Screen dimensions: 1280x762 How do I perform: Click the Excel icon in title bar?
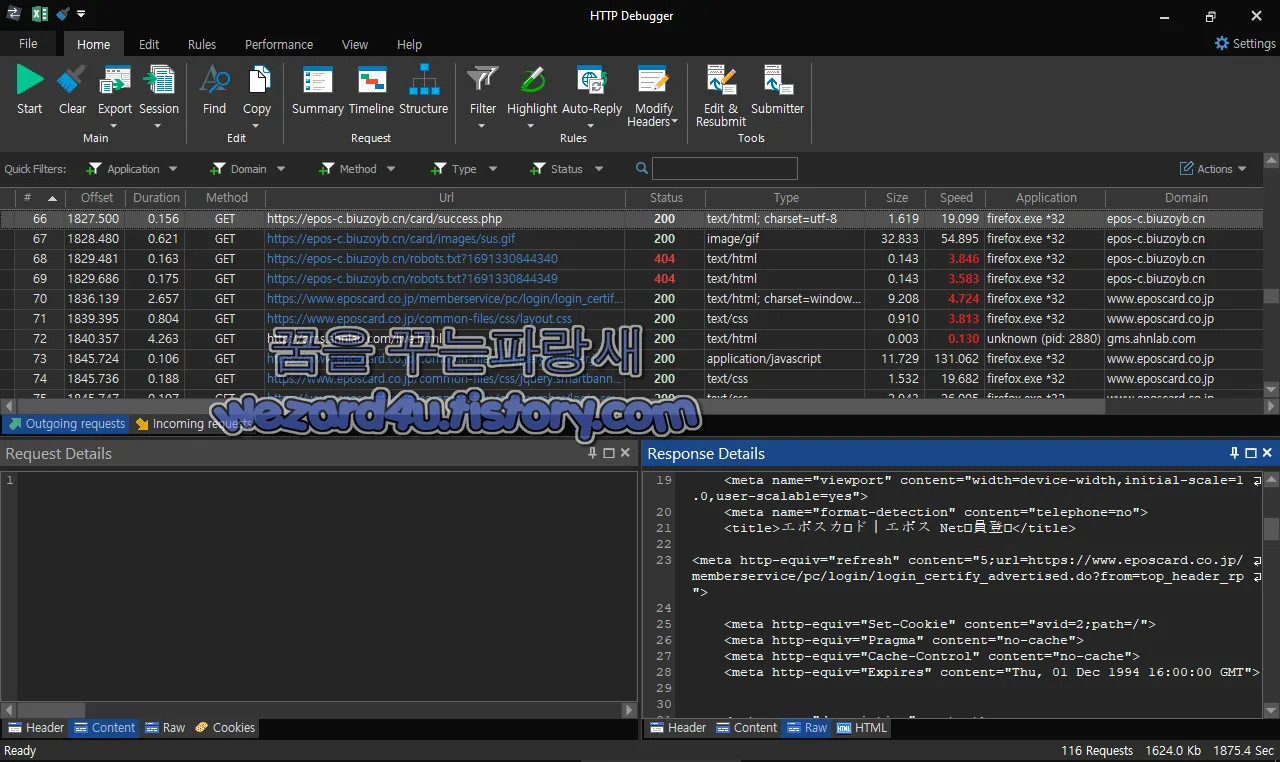(x=40, y=14)
